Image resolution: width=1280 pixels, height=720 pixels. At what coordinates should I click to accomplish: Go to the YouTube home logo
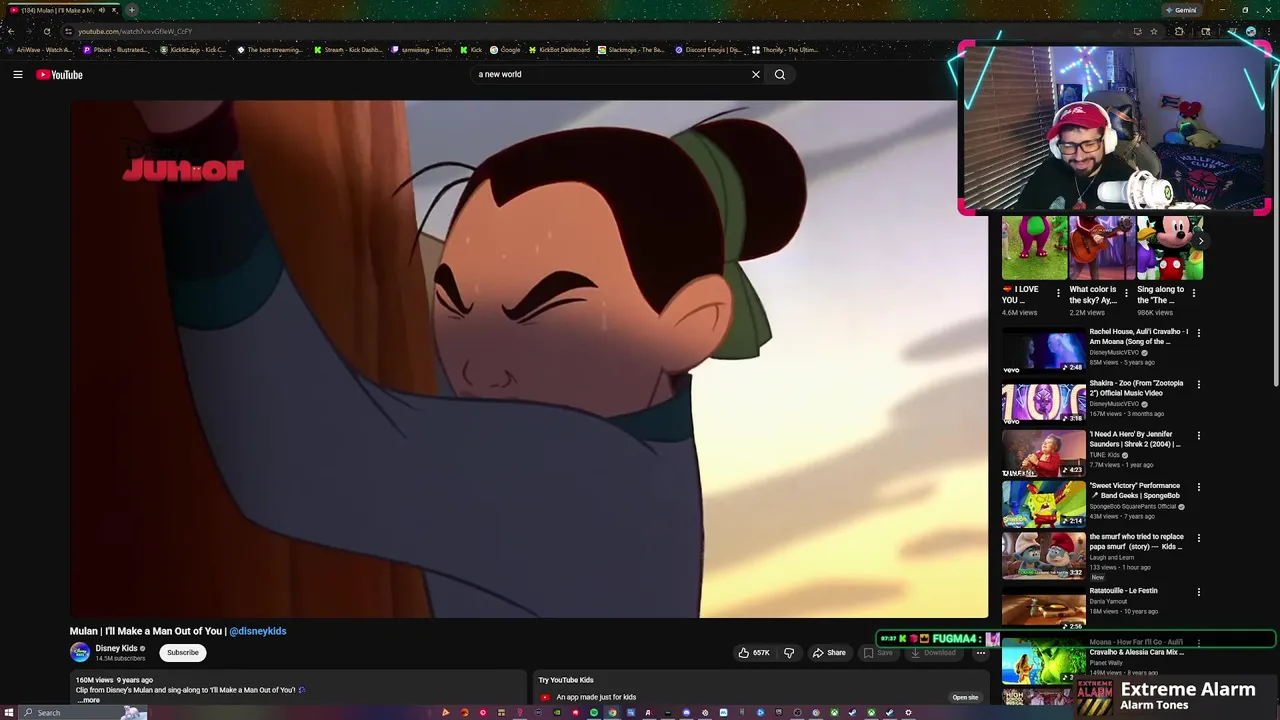pos(59,74)
